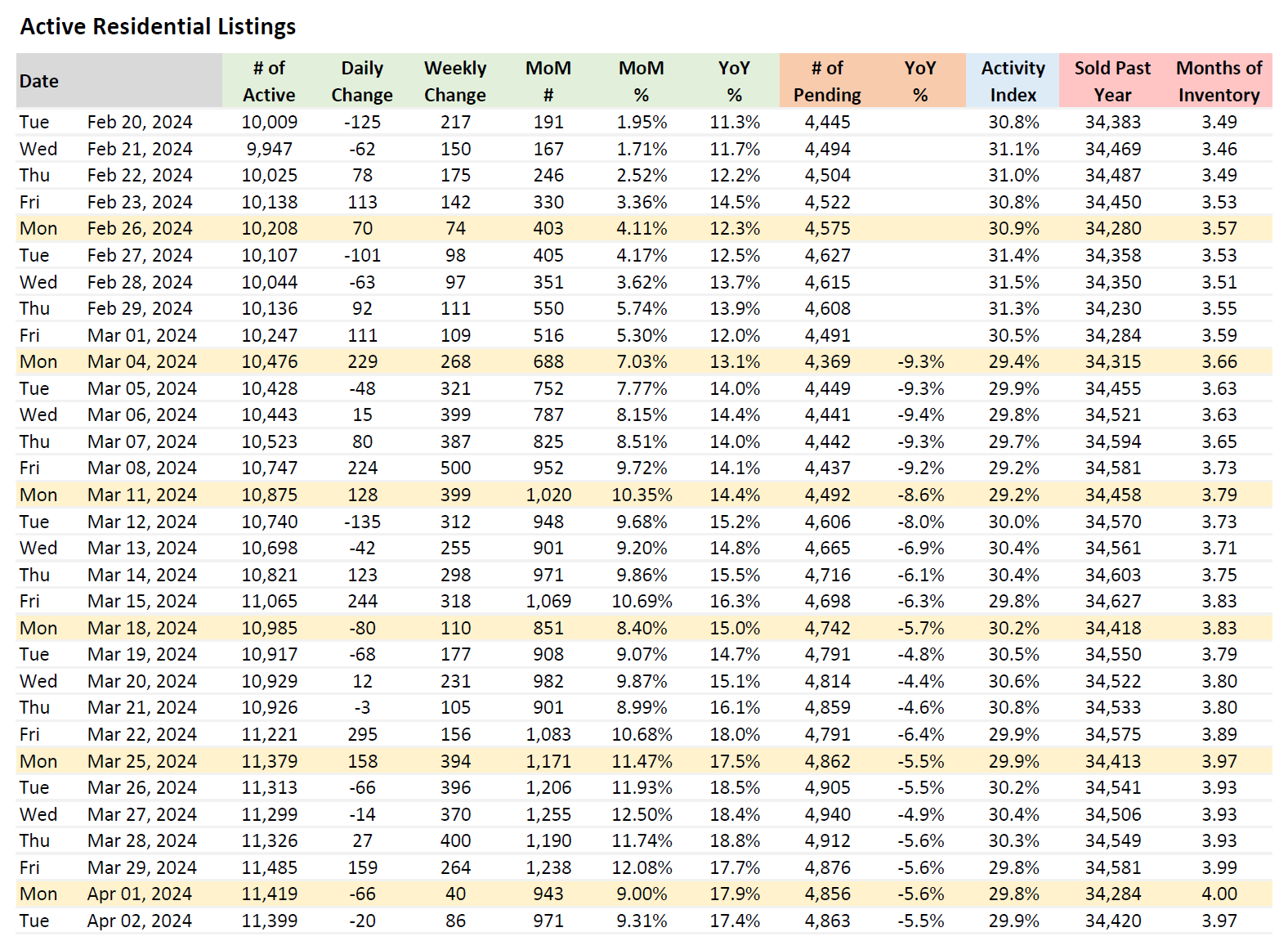This screenshot has width=1288, height=950.
Task: Select the Sold Past Year header
Action: click(1112, 81)
